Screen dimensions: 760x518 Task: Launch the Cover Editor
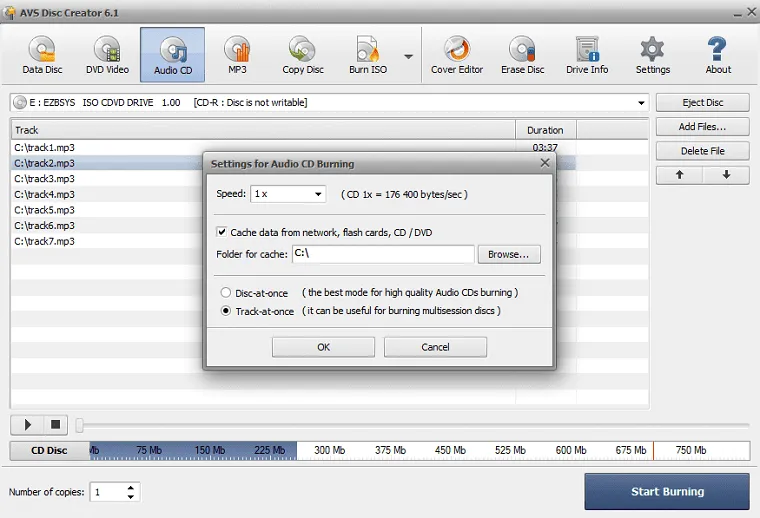tap(457, 55)
